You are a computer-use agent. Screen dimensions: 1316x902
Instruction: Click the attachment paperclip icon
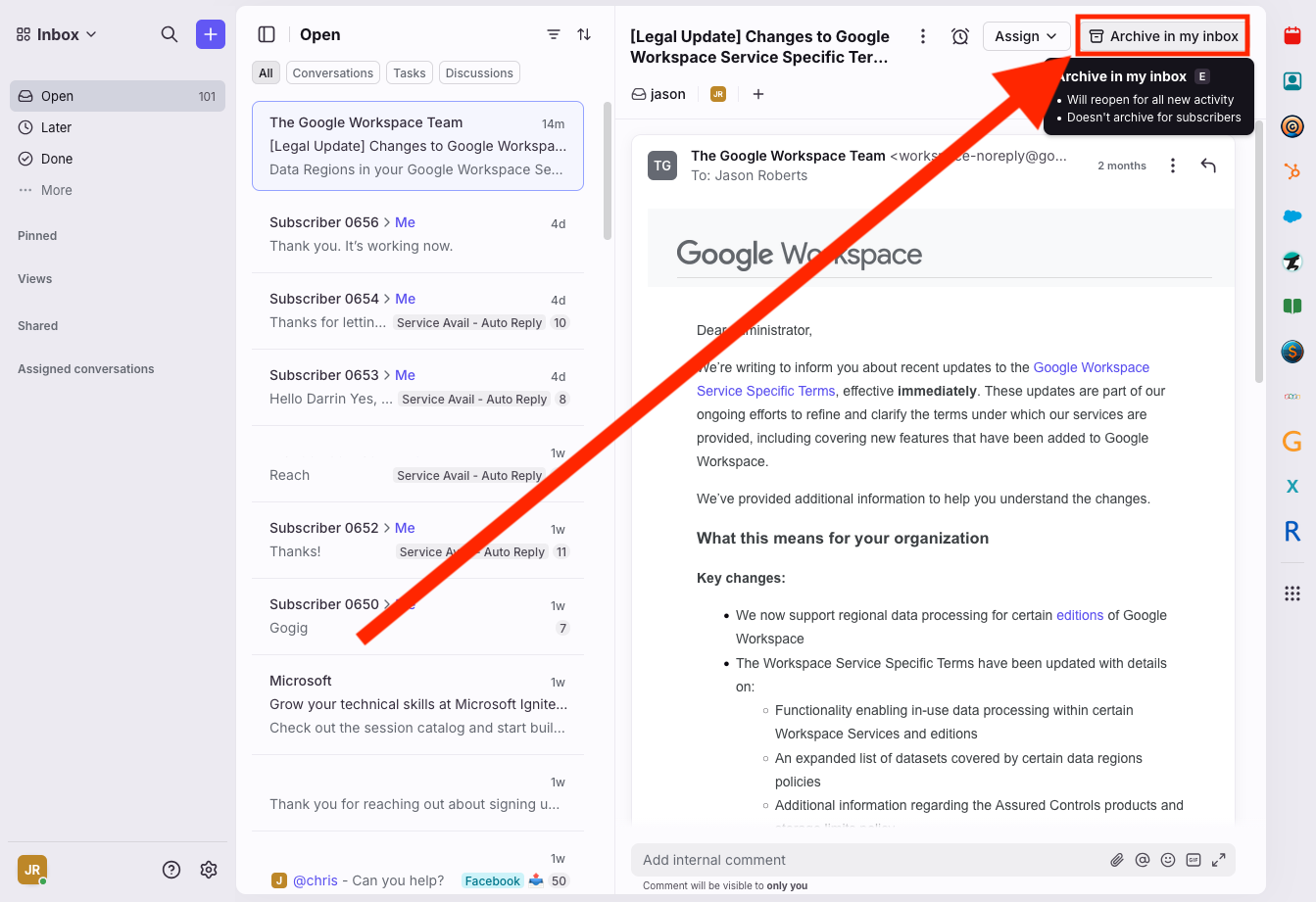pos(1116,860)
